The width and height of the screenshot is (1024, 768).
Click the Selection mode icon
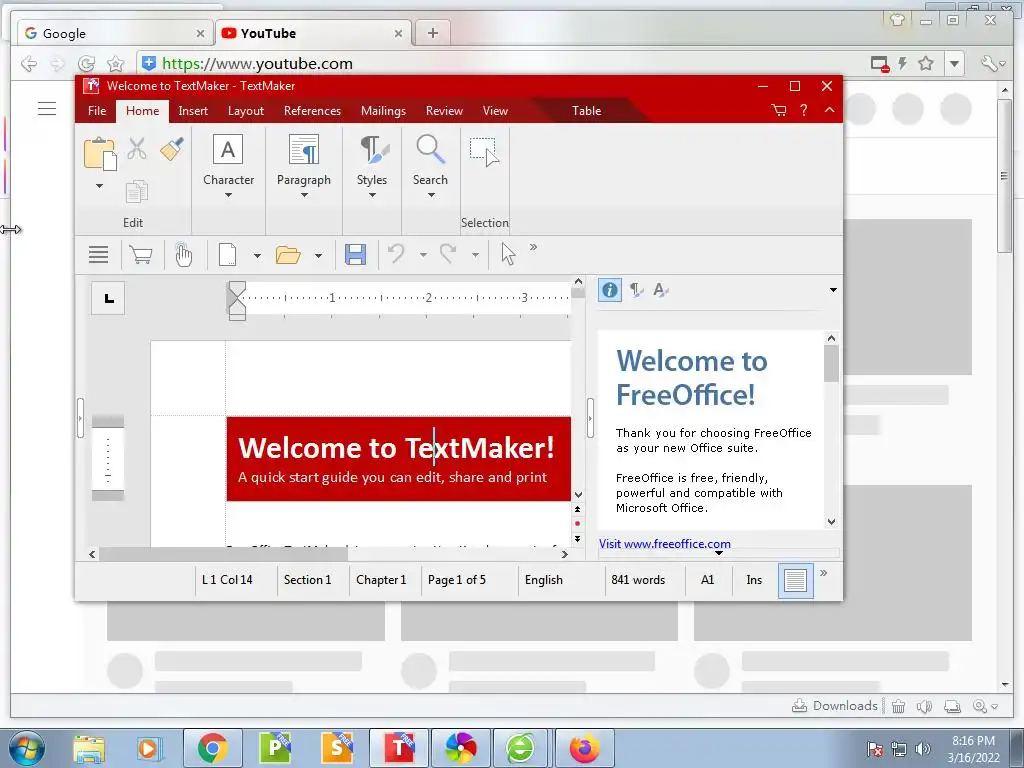[x=485, y=152]
